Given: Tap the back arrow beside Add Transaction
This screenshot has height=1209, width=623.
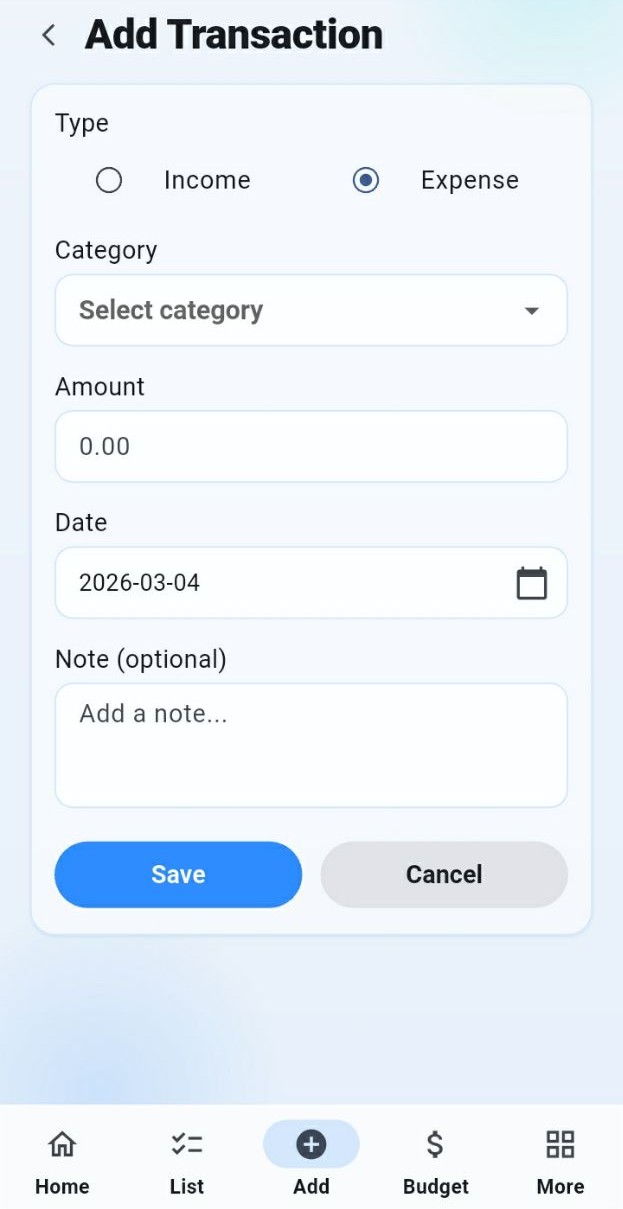Looking at the screenshot, I should pos(47,34).
